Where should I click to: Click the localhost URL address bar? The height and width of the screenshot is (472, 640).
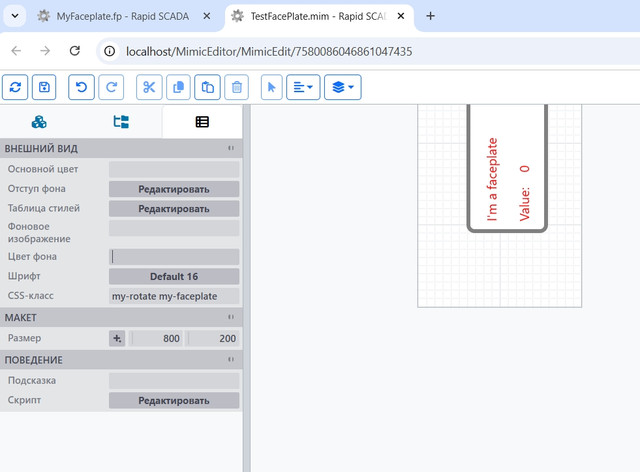(x=269, y=51)
